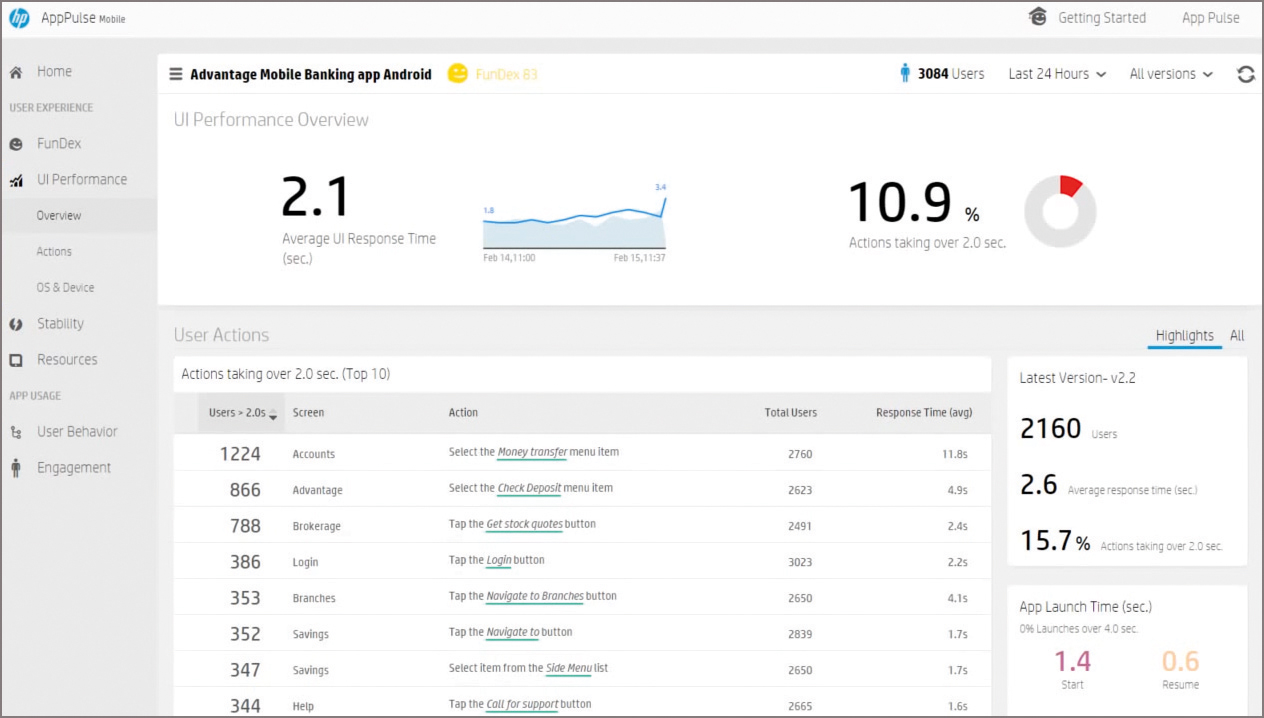Click the Stability icon in sidebar
This screenshot has height=718, width=1264.
tap(16, 324)
